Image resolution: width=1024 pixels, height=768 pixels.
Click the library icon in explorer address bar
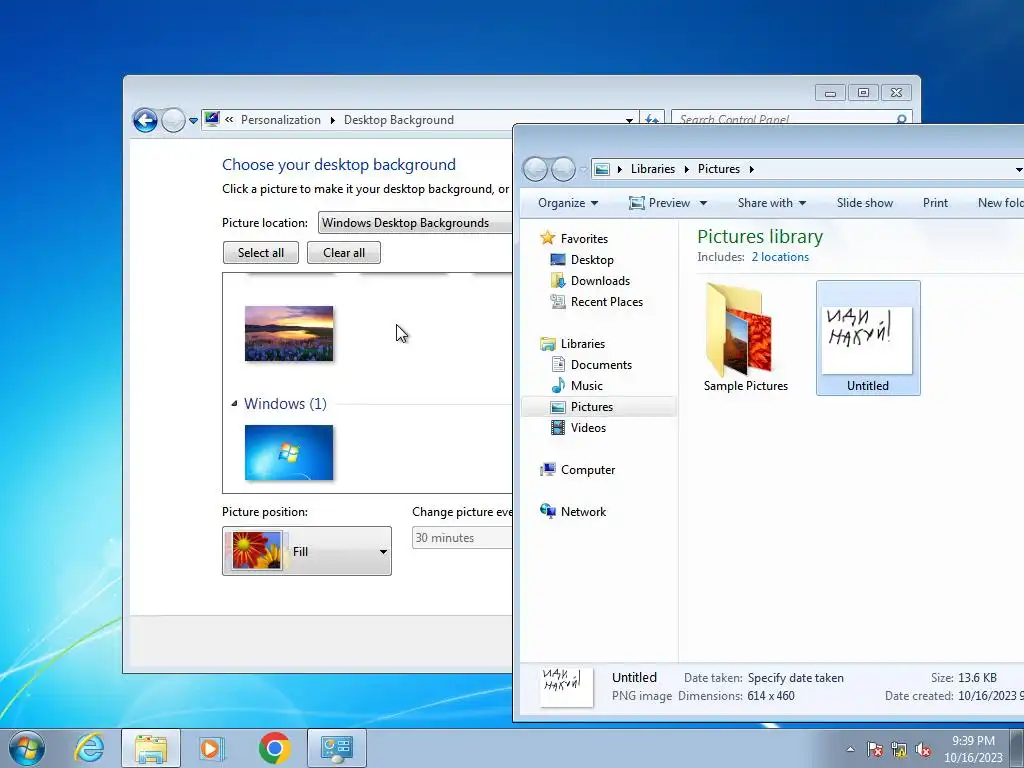[602, 169]
